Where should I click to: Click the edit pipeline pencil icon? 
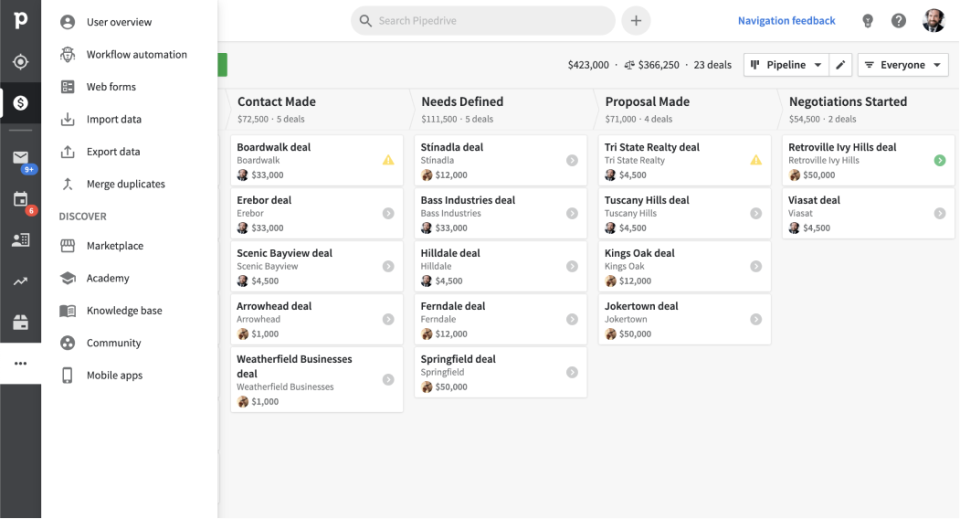pos(841,65)
